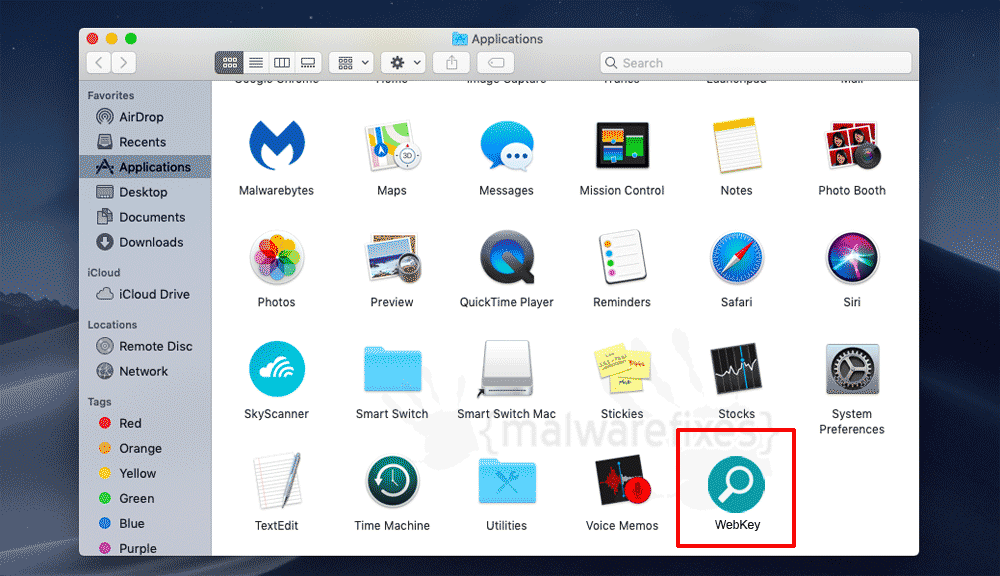Open iCloud Drive in the sidebar
1000x576 pixels.
pyautogui.click(x=145, y=294)
